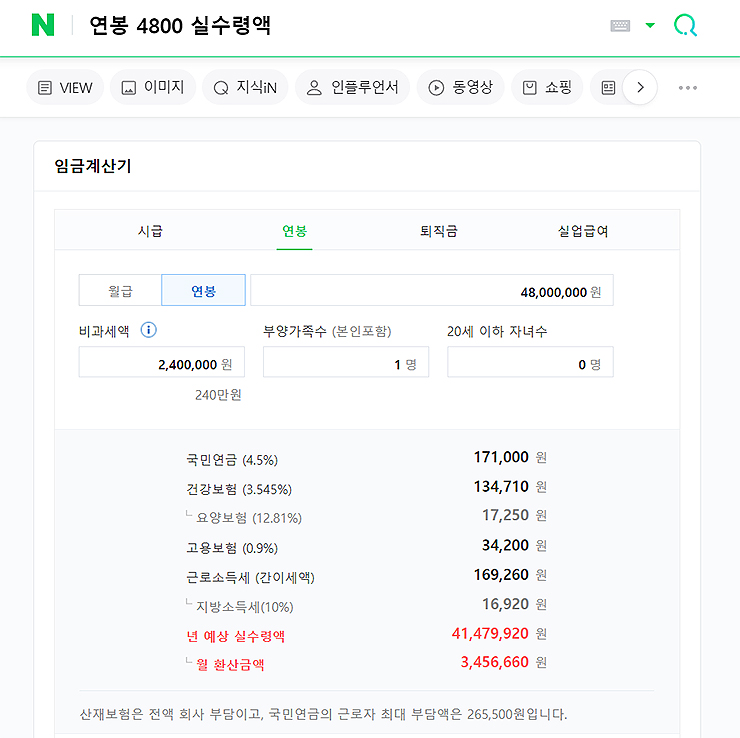The image size is (740, 738).
Task: Click the 요양보험 (12.81%) label
Action: 249,518
